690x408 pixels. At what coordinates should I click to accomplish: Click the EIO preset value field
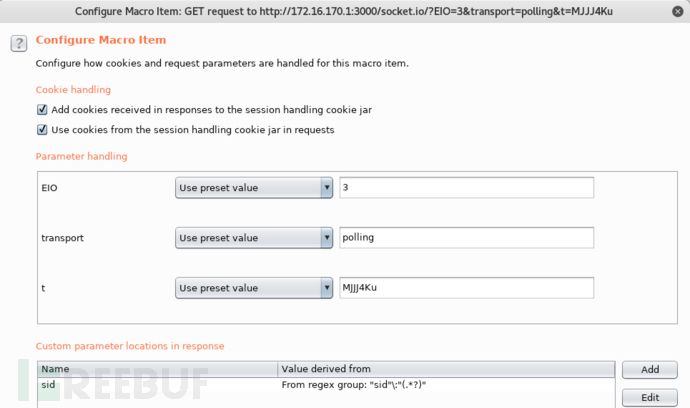click(466, 188)
